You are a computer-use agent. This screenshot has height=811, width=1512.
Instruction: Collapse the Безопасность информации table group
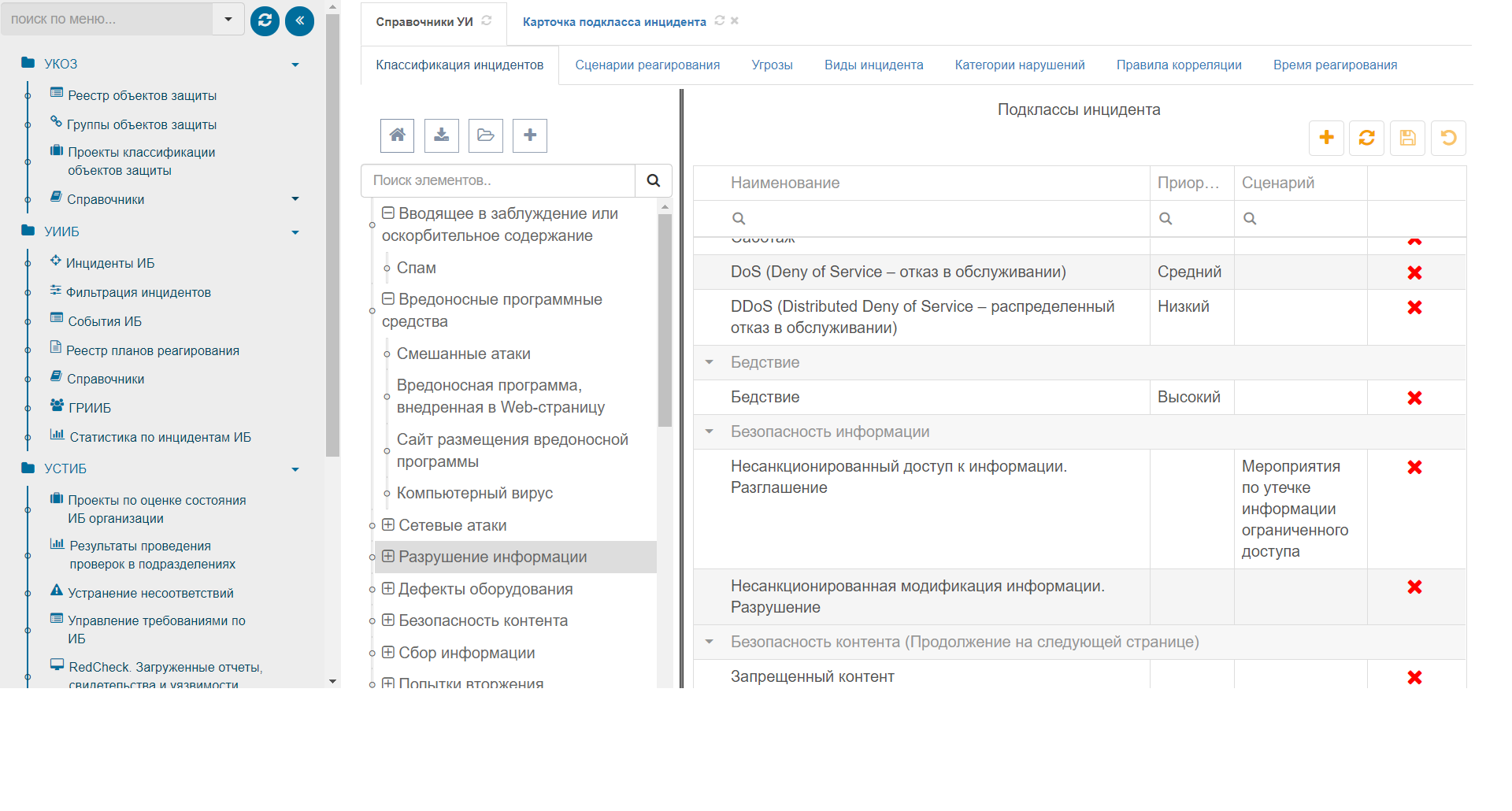tap(710, 431)
